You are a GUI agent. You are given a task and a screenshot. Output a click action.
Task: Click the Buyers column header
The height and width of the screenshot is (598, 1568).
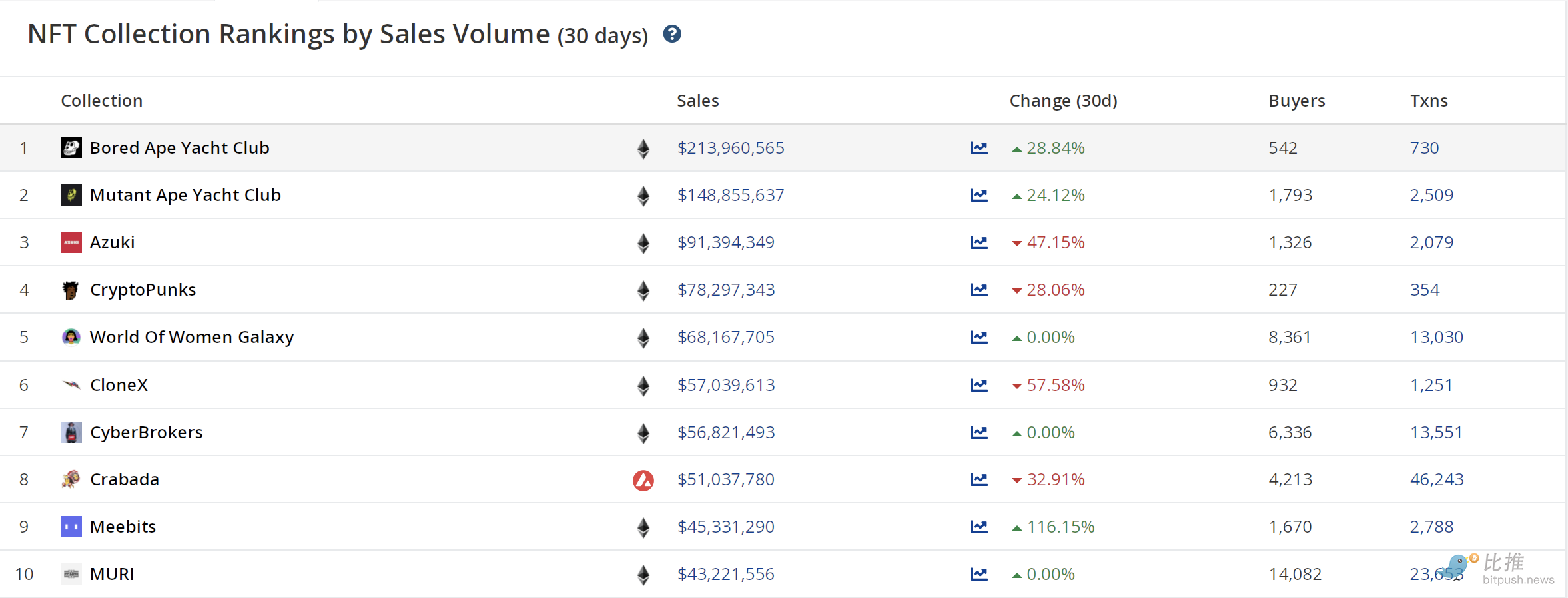click(x=1297, y=101)
